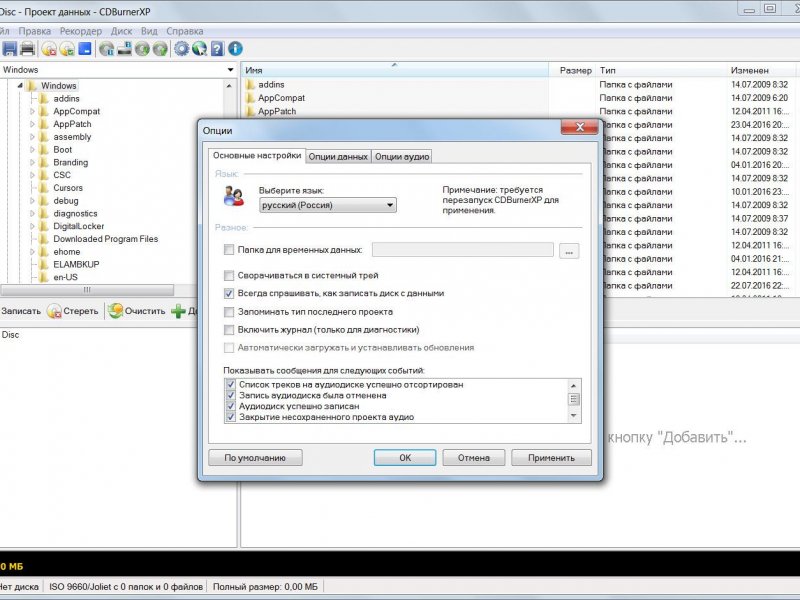Open drive information toolbar icon
The height and width of the screenshot is (600, 800).
pyautogui.click(x=124, y=49)
